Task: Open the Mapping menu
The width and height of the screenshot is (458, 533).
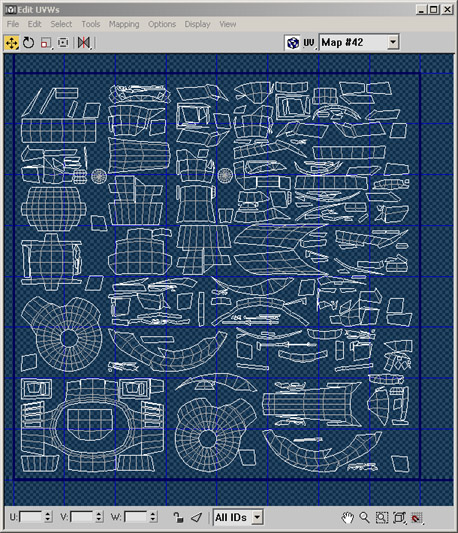Action: [x=124, y=24]
